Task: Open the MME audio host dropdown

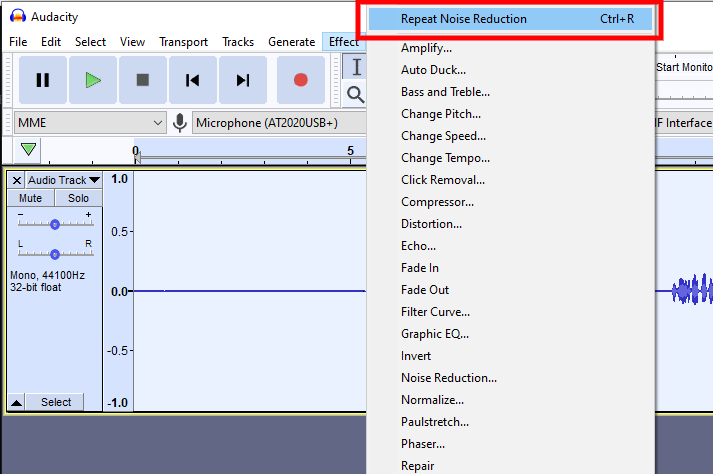Action: click(89, 123)
